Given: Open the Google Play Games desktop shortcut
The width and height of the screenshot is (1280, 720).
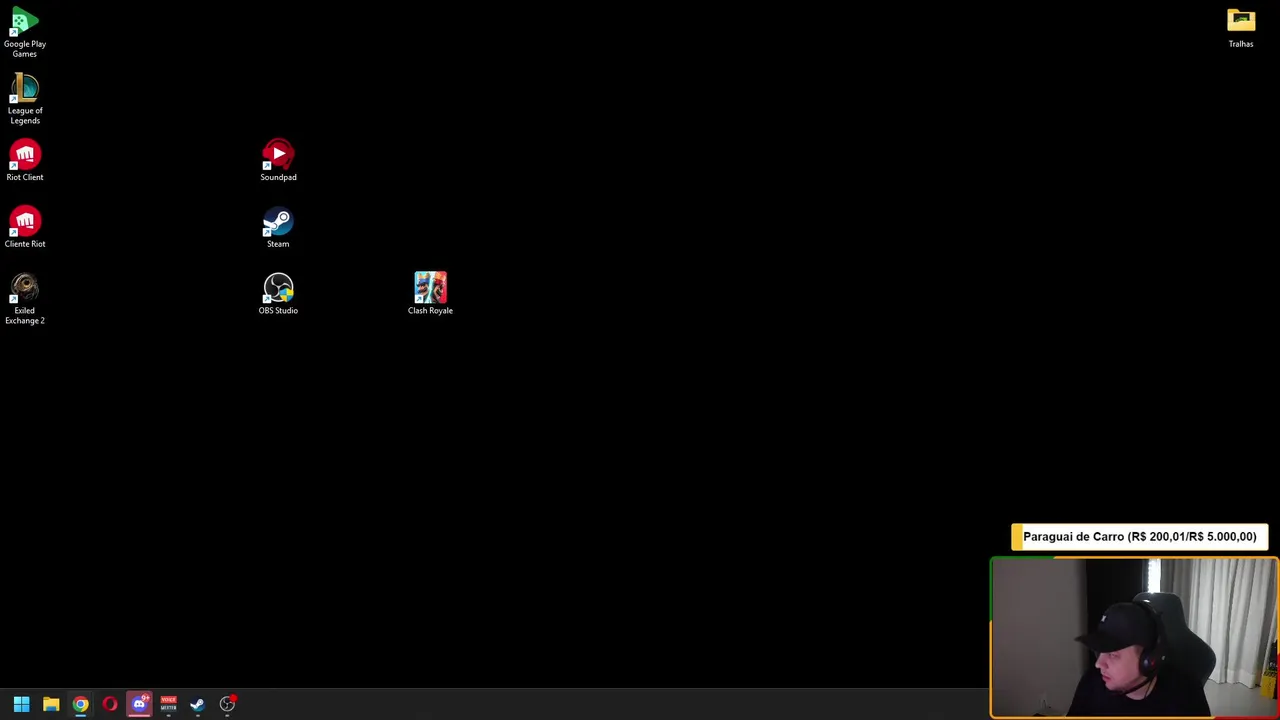Looking at the screenshot, I should pos(25,33).
